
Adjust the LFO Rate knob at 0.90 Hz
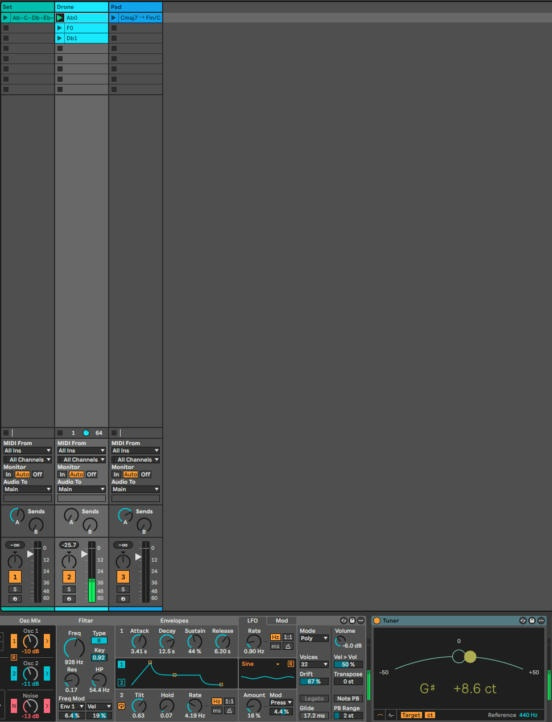pyautogui.click(x=254, y=641)
